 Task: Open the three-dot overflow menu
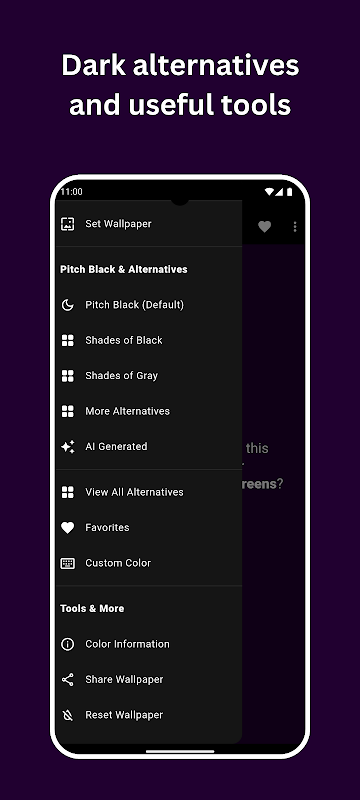coord(295,227)
